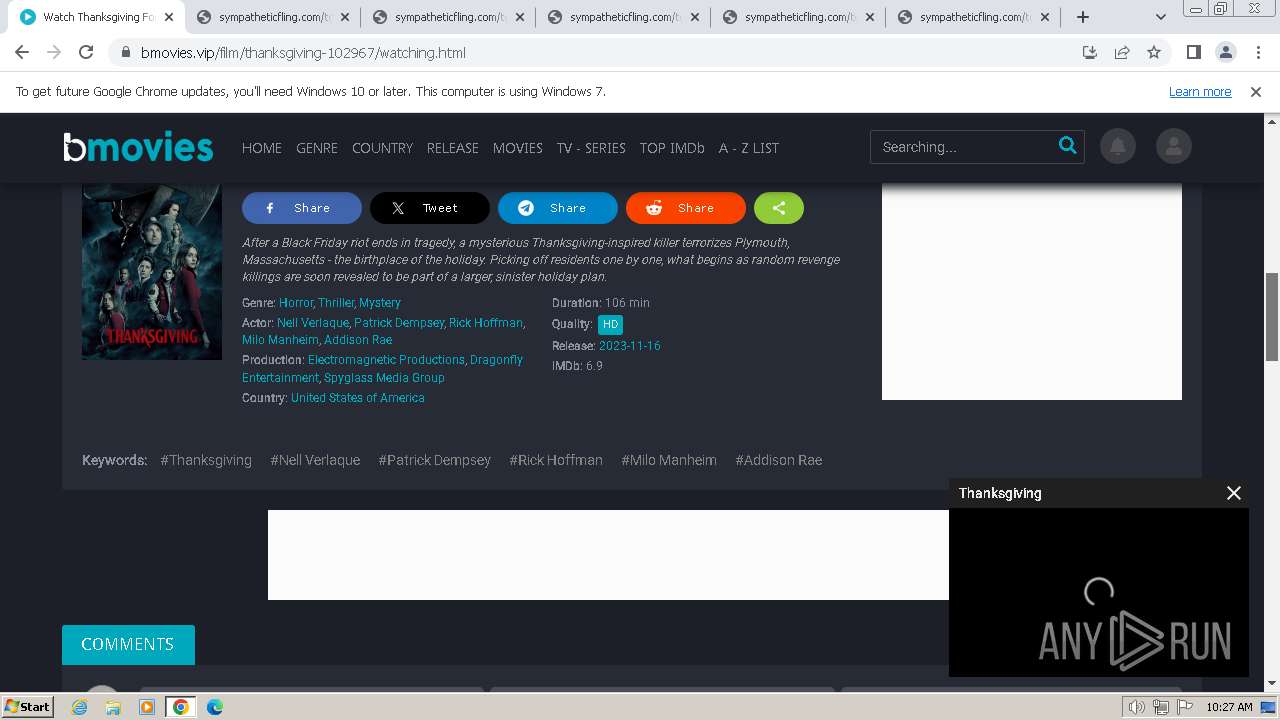Screen dimensions: 1280x720
Task: Open the Learn more link
Action: [1200, 91]
